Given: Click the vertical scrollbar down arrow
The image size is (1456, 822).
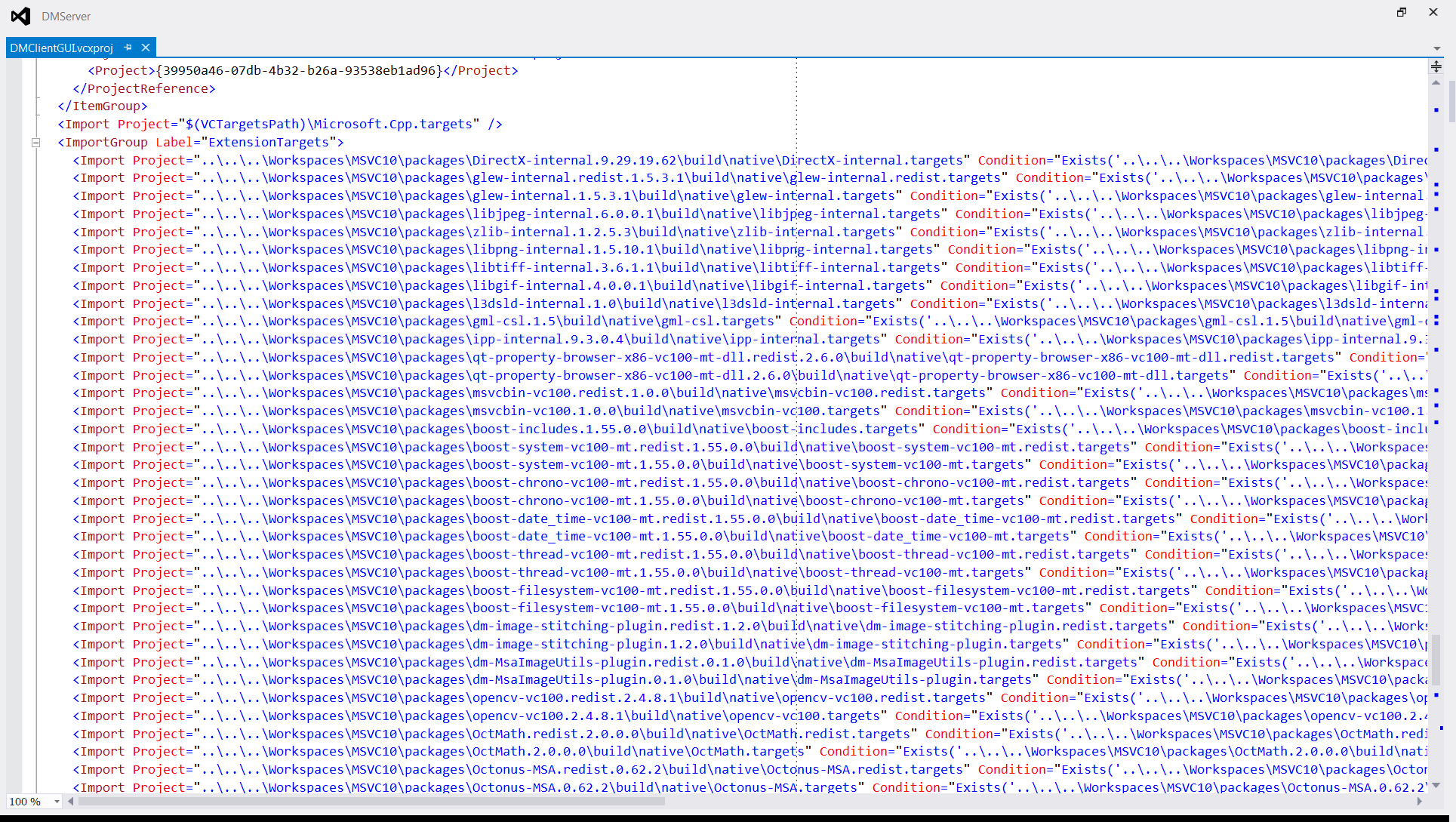Looking at the screenshot, I should (x=1436, y=786).
